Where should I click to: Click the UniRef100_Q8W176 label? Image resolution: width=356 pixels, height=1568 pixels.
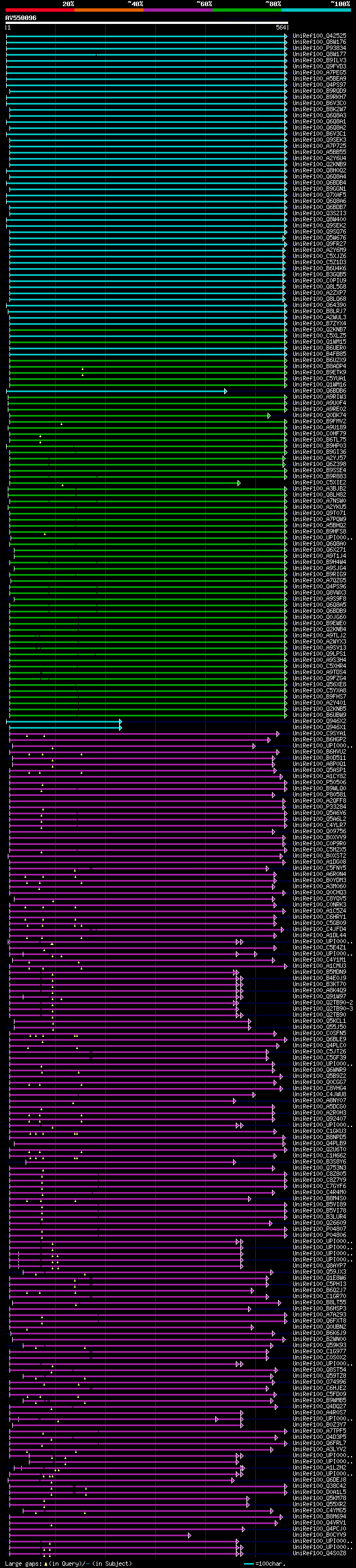pos(319,42)
